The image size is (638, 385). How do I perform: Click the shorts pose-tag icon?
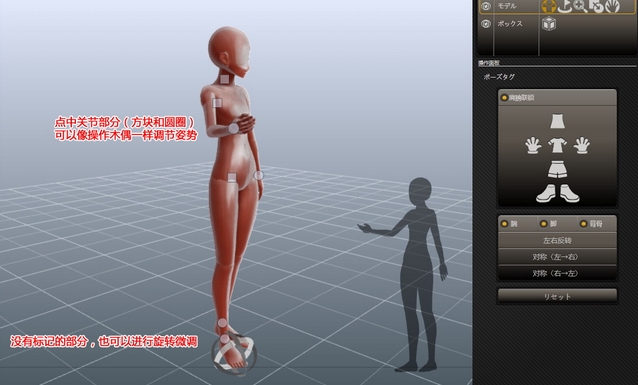557,170
